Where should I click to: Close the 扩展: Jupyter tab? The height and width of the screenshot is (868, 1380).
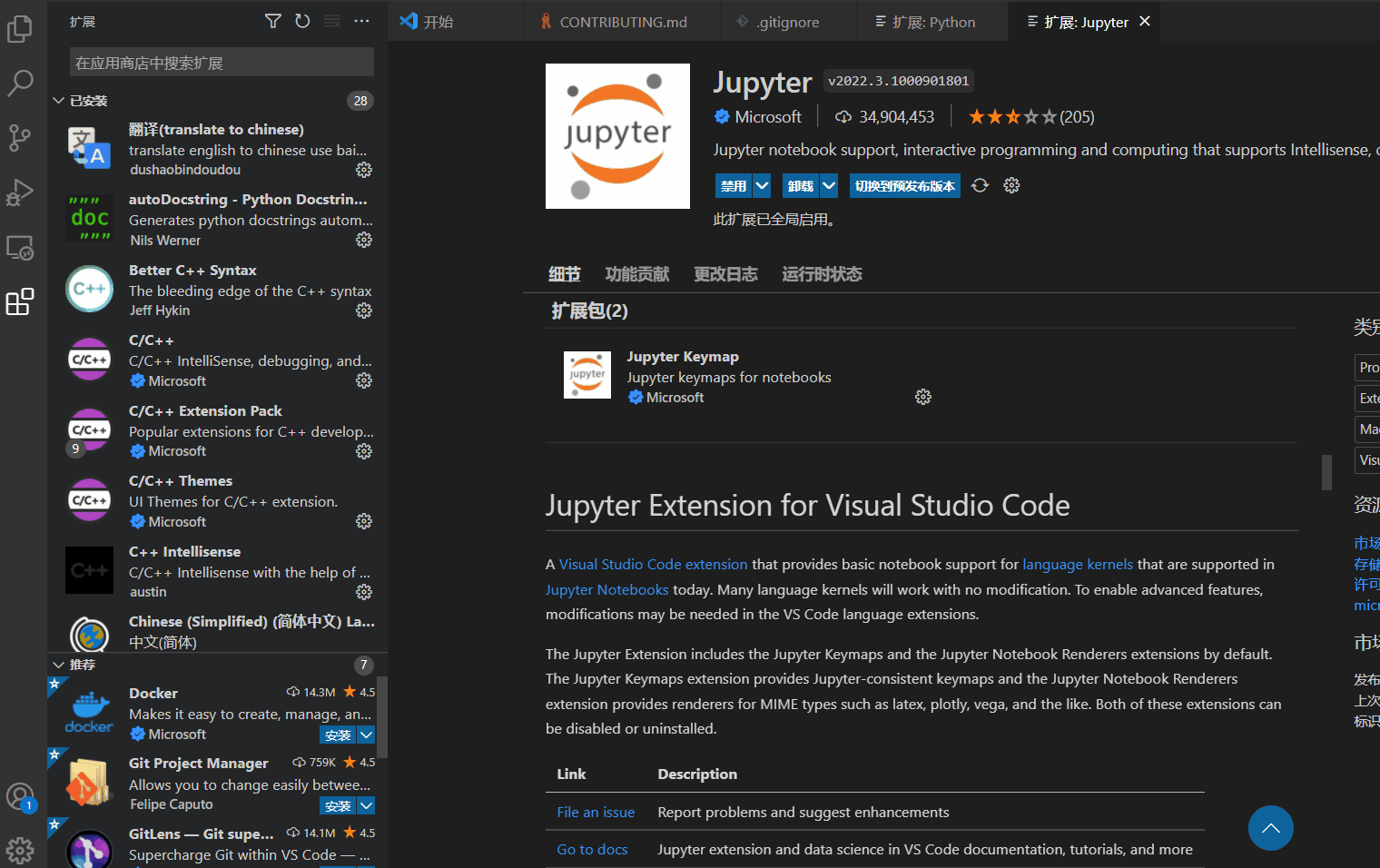point(1145,21)
